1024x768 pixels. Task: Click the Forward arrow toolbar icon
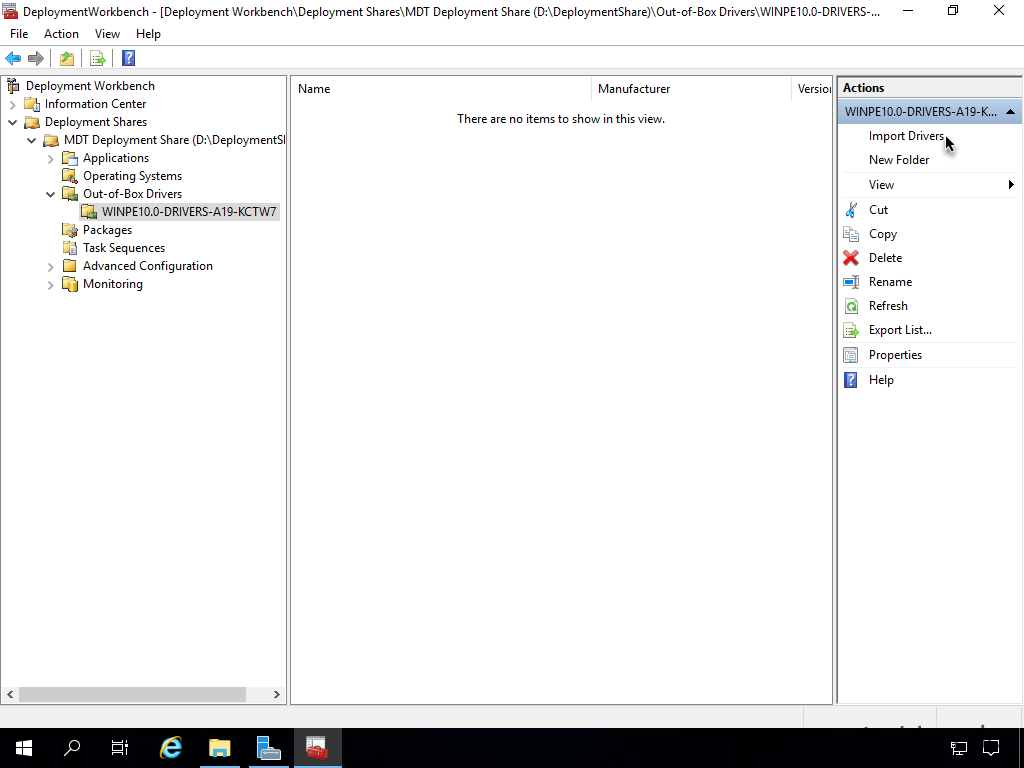(x=36, y=59)
